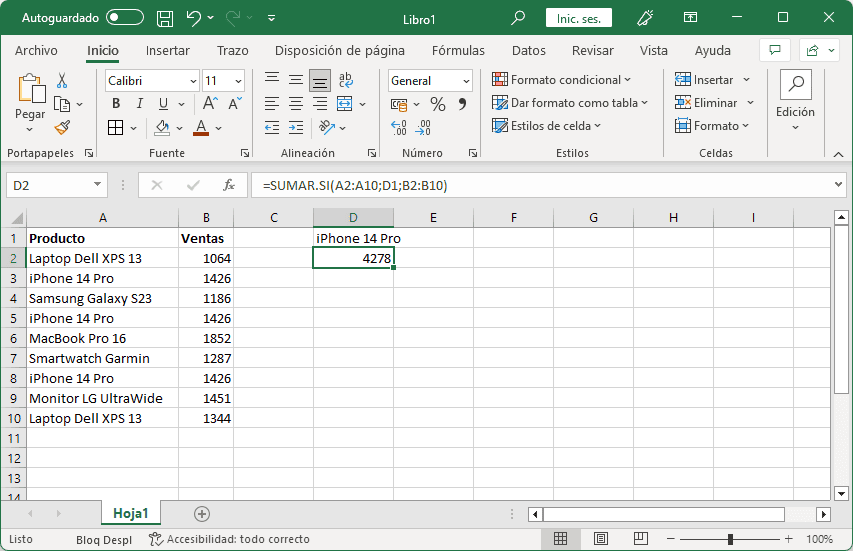Switch to the Datos tab

[529, 51]
